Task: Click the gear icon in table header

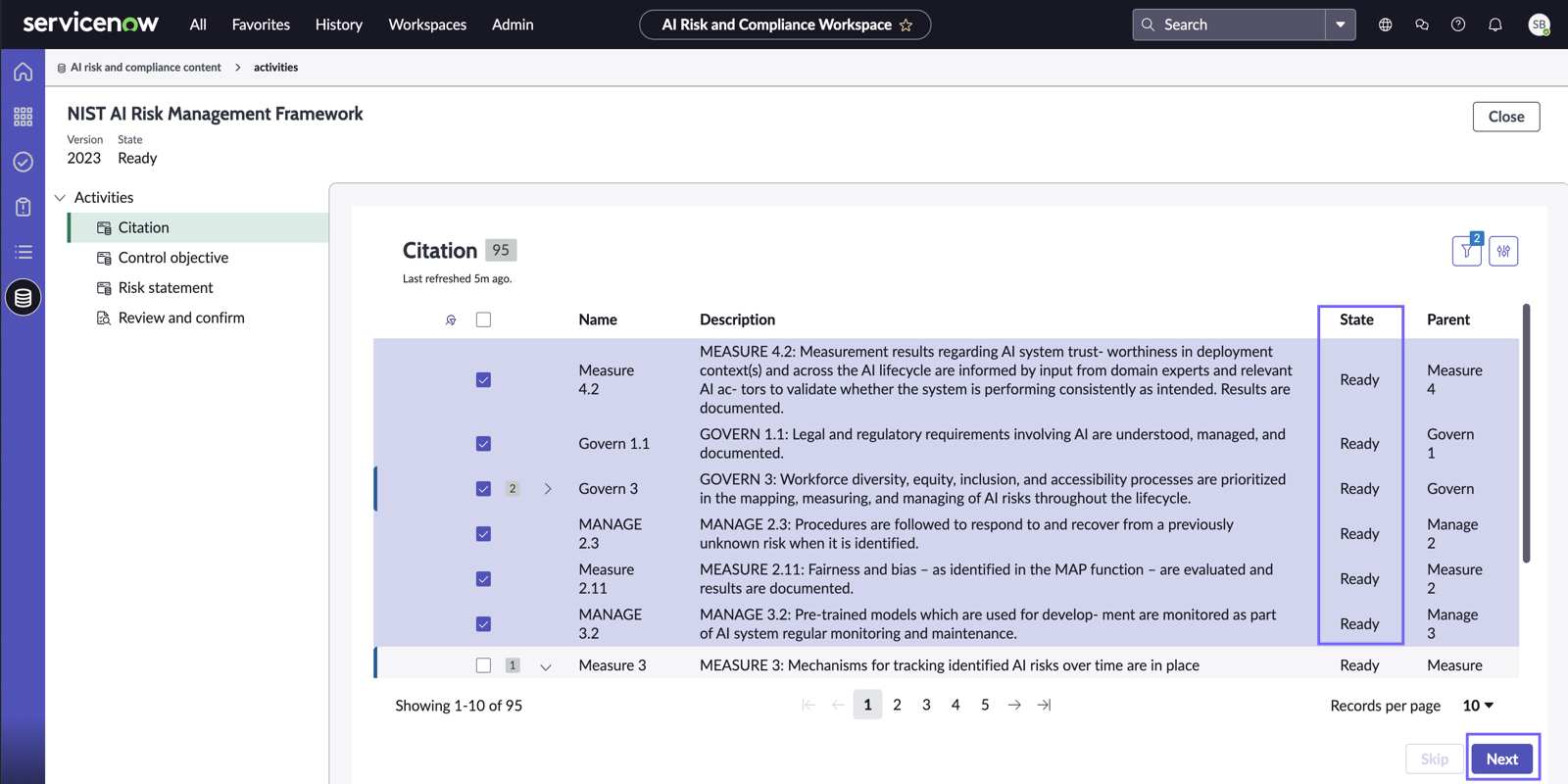Action: coord(451,319)
